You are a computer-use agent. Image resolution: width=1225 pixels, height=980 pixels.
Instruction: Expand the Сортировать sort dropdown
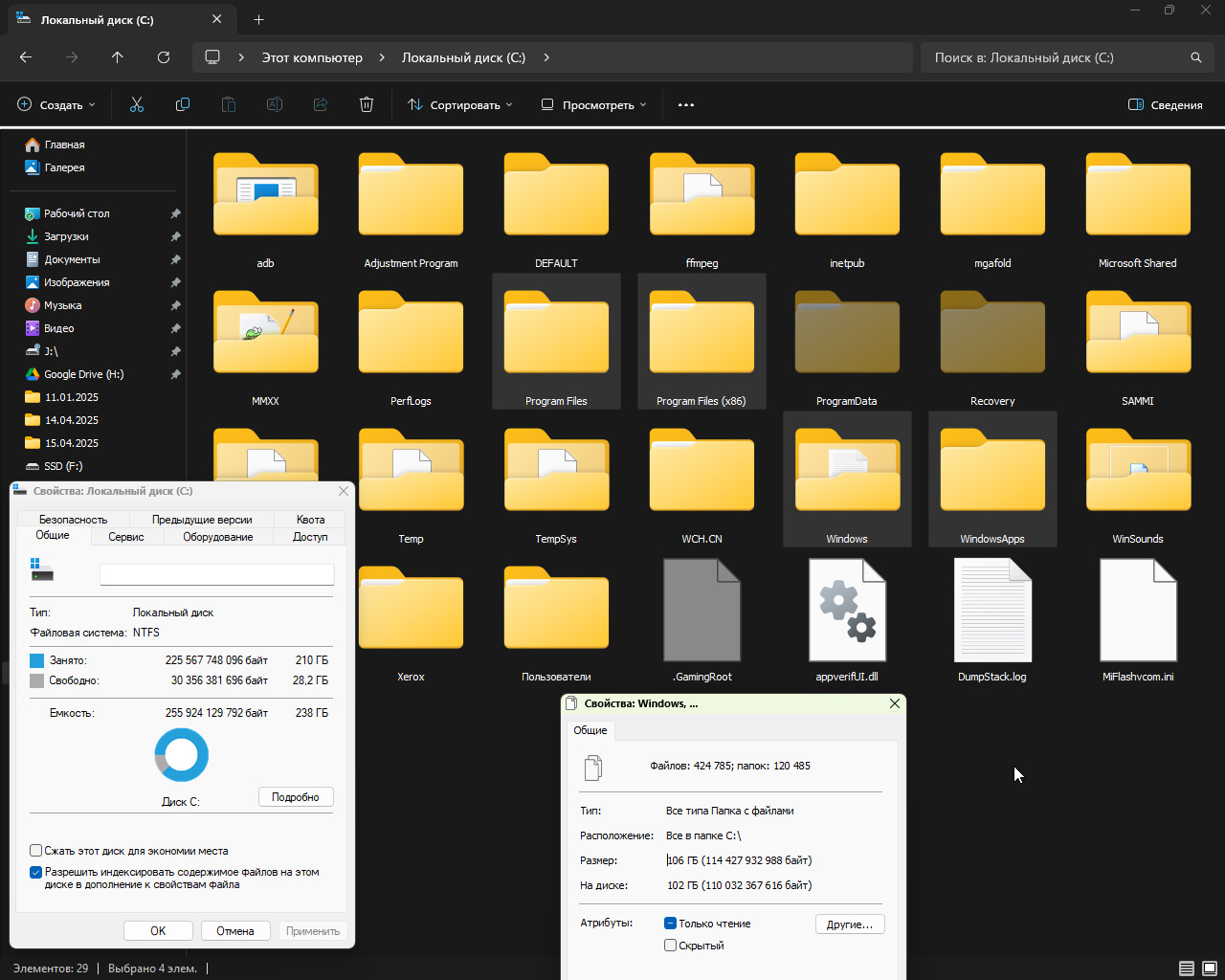point(460,105)
